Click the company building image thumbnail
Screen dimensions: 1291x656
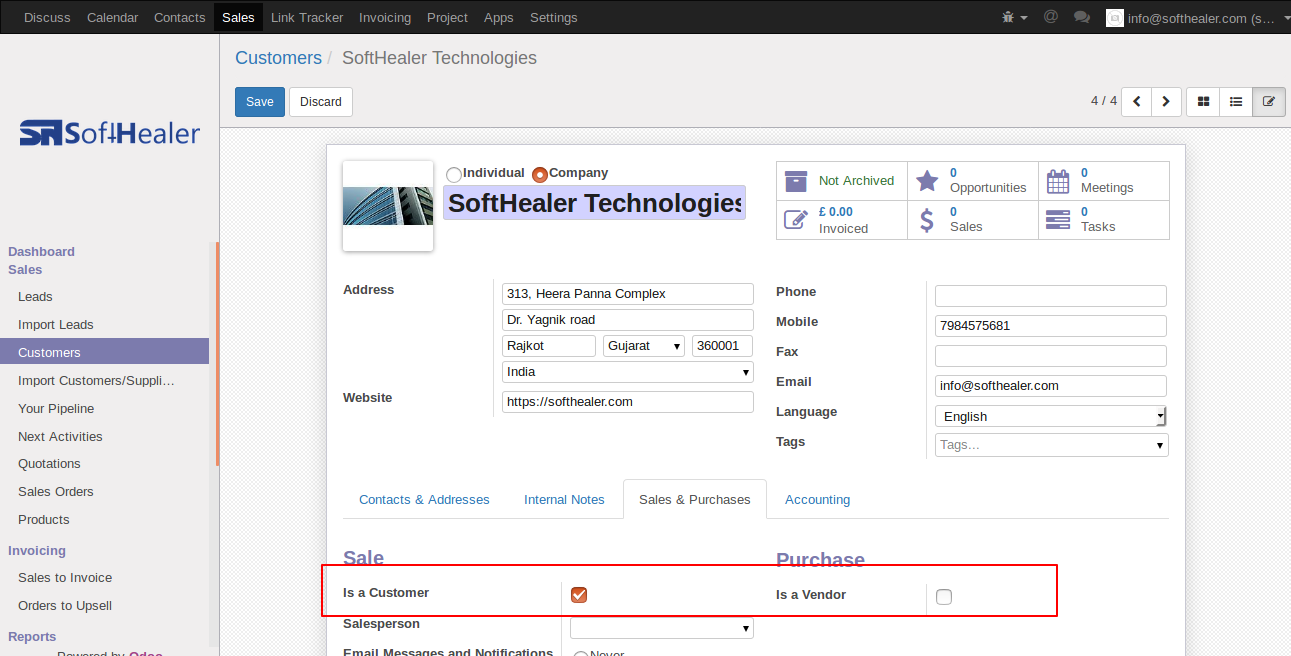[x=388, y=206]
